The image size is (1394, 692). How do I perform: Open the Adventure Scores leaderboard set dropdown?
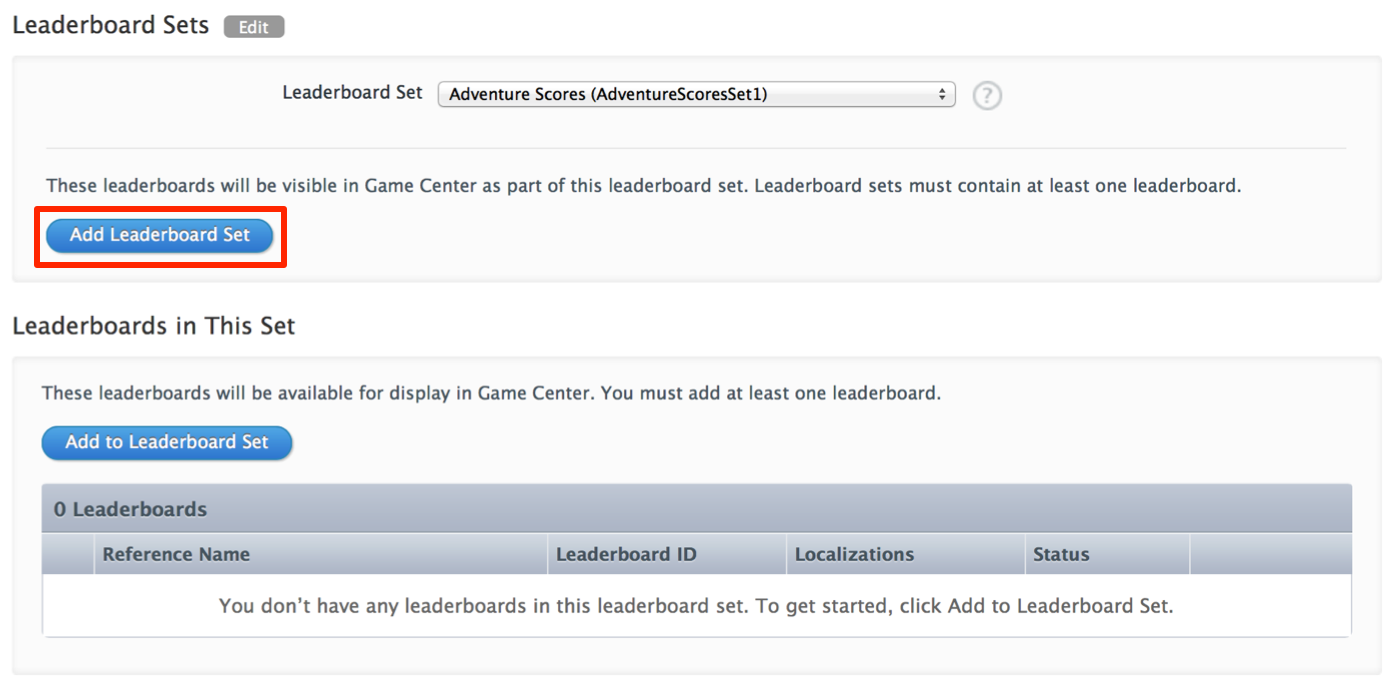pyautogui.click(x=696, y=93)
